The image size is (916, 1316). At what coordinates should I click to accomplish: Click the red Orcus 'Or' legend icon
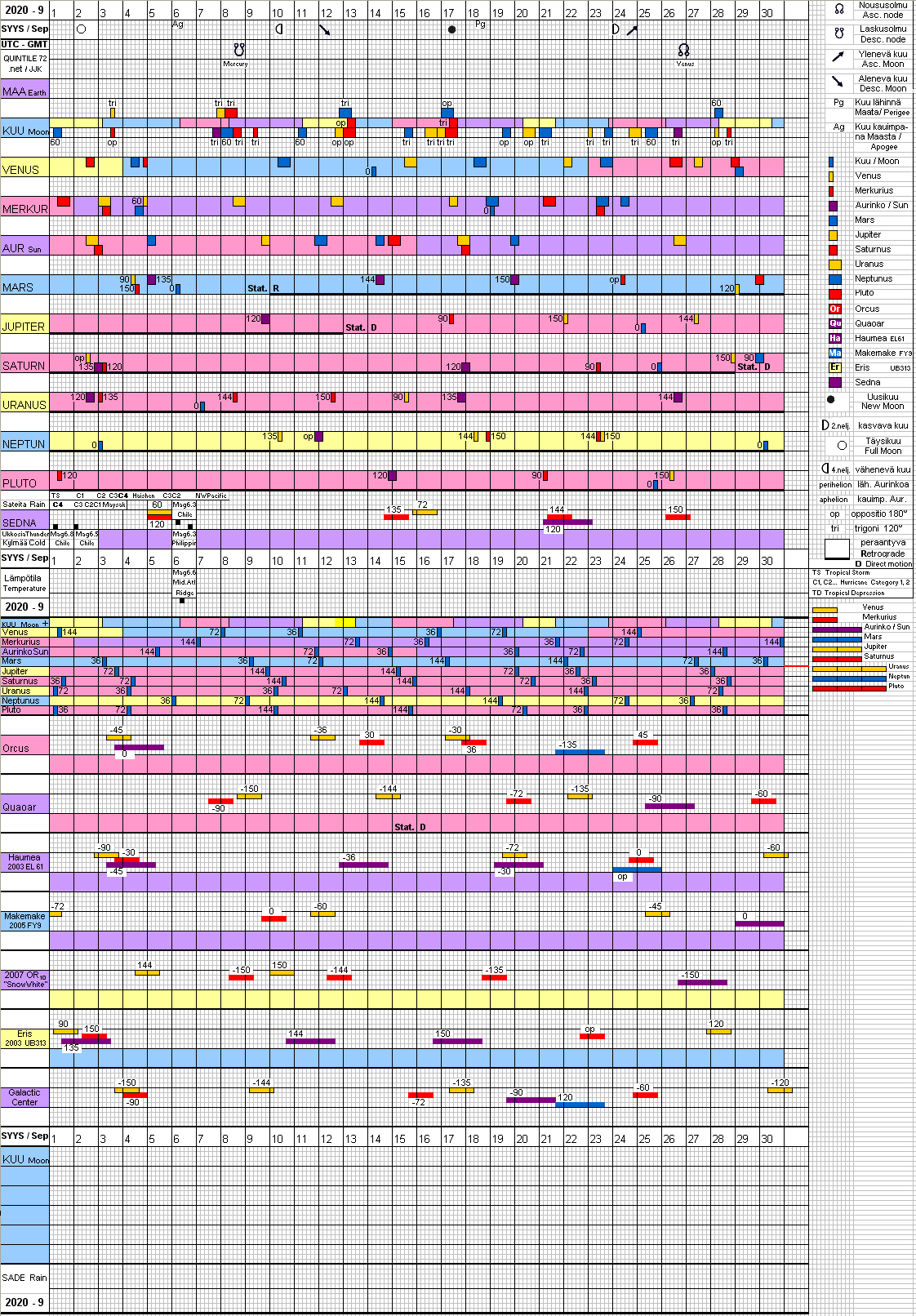click(834, 309)
